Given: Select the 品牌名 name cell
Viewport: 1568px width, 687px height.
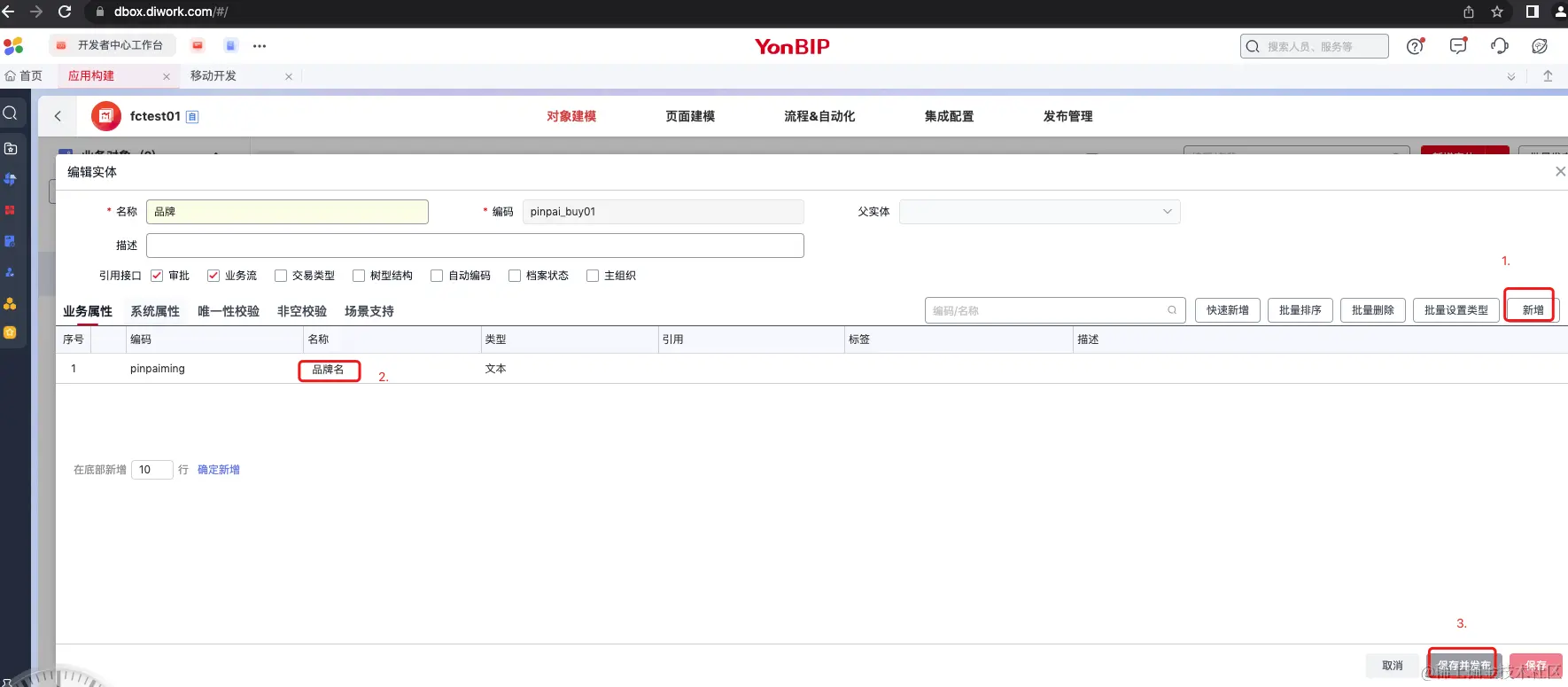Looking at the screenshot, I should (328, 370).
